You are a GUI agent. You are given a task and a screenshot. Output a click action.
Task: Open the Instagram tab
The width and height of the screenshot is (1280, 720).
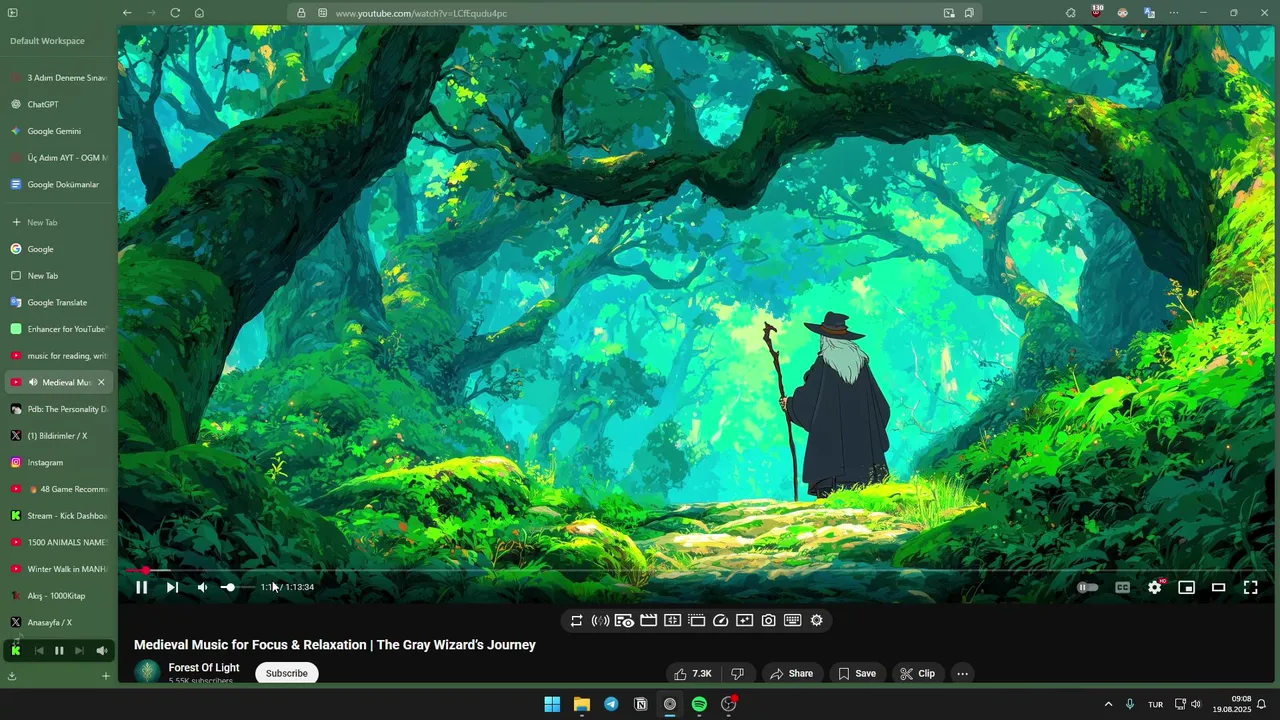pyautogui.click(x=58, y=462)
